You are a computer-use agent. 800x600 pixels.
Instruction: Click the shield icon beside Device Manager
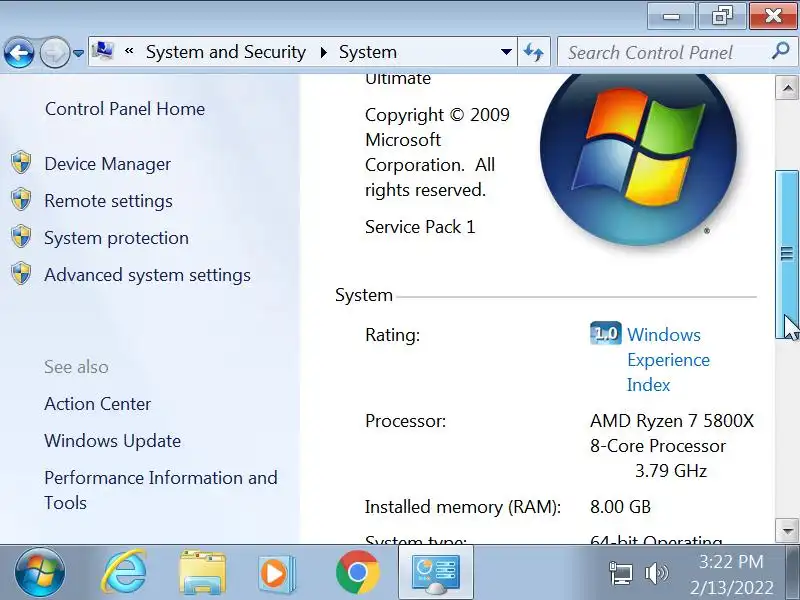(x=21, y=163)
